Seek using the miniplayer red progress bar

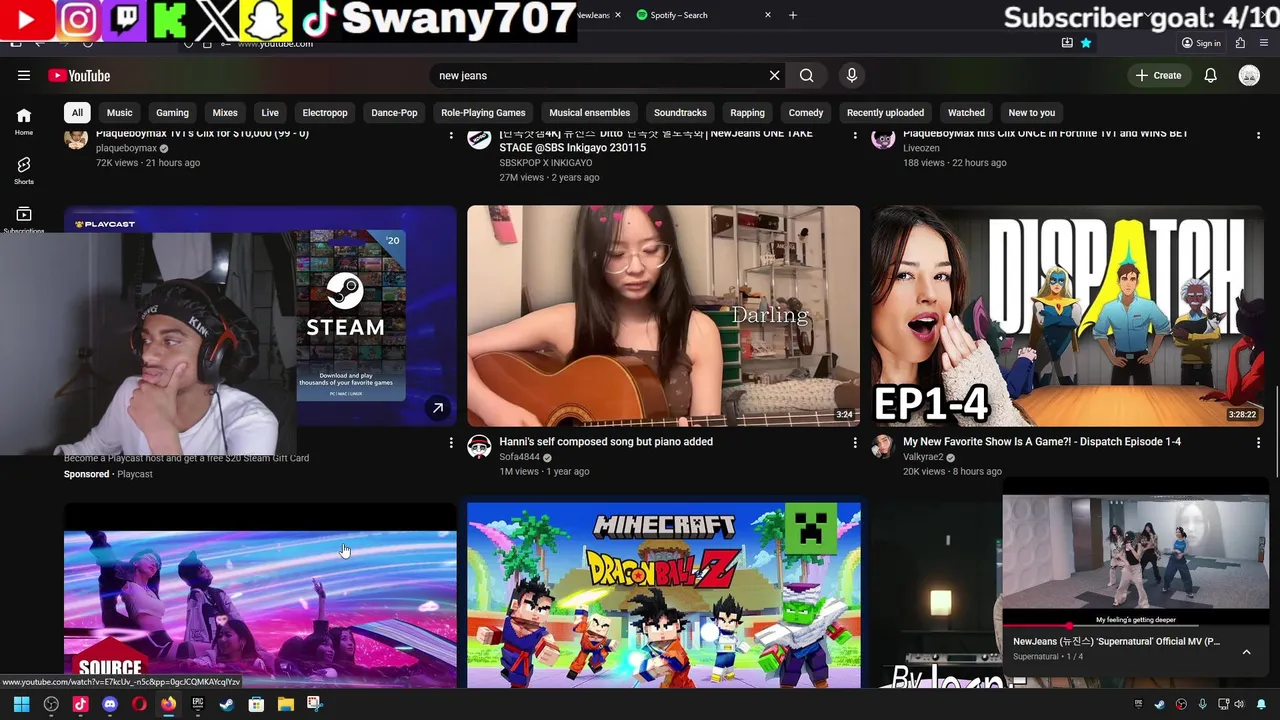pyautogui.click(x=1136, y=626)
